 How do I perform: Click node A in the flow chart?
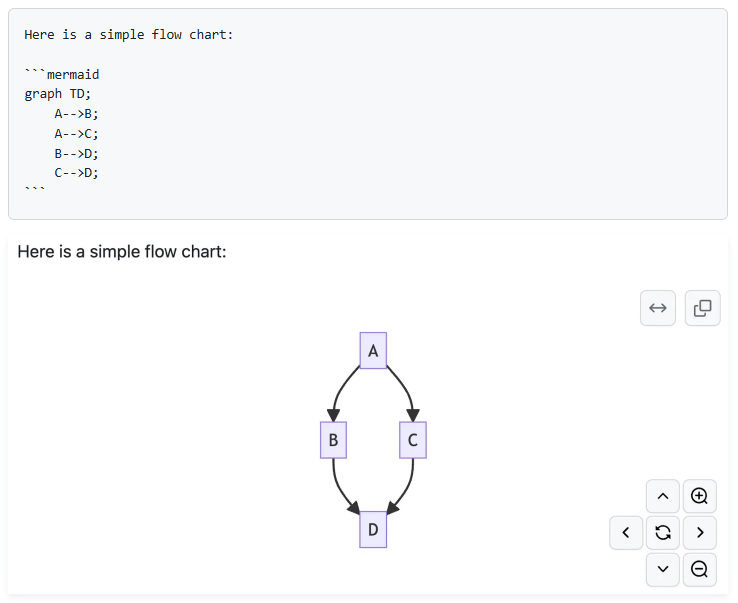point(373,351)
